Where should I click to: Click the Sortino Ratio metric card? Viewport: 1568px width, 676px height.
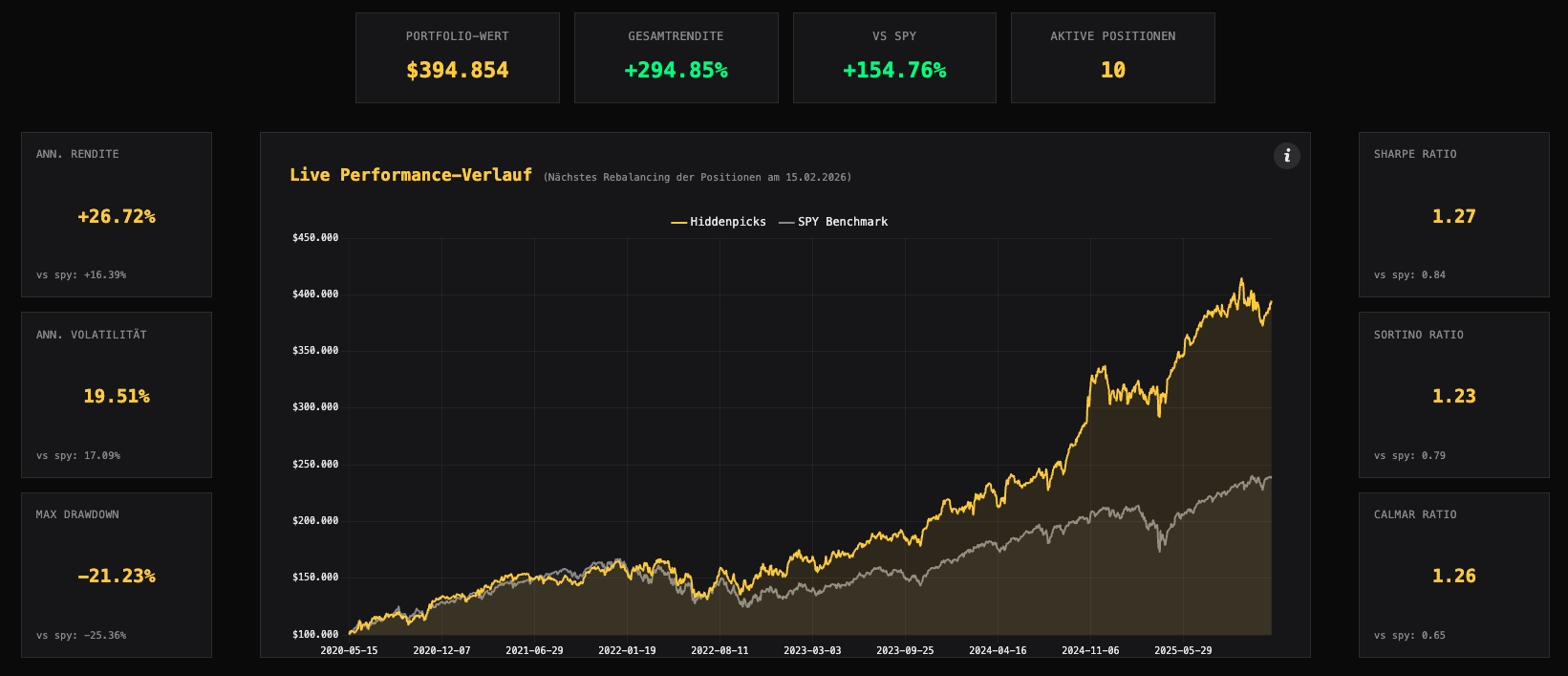tap(1453, 394)
